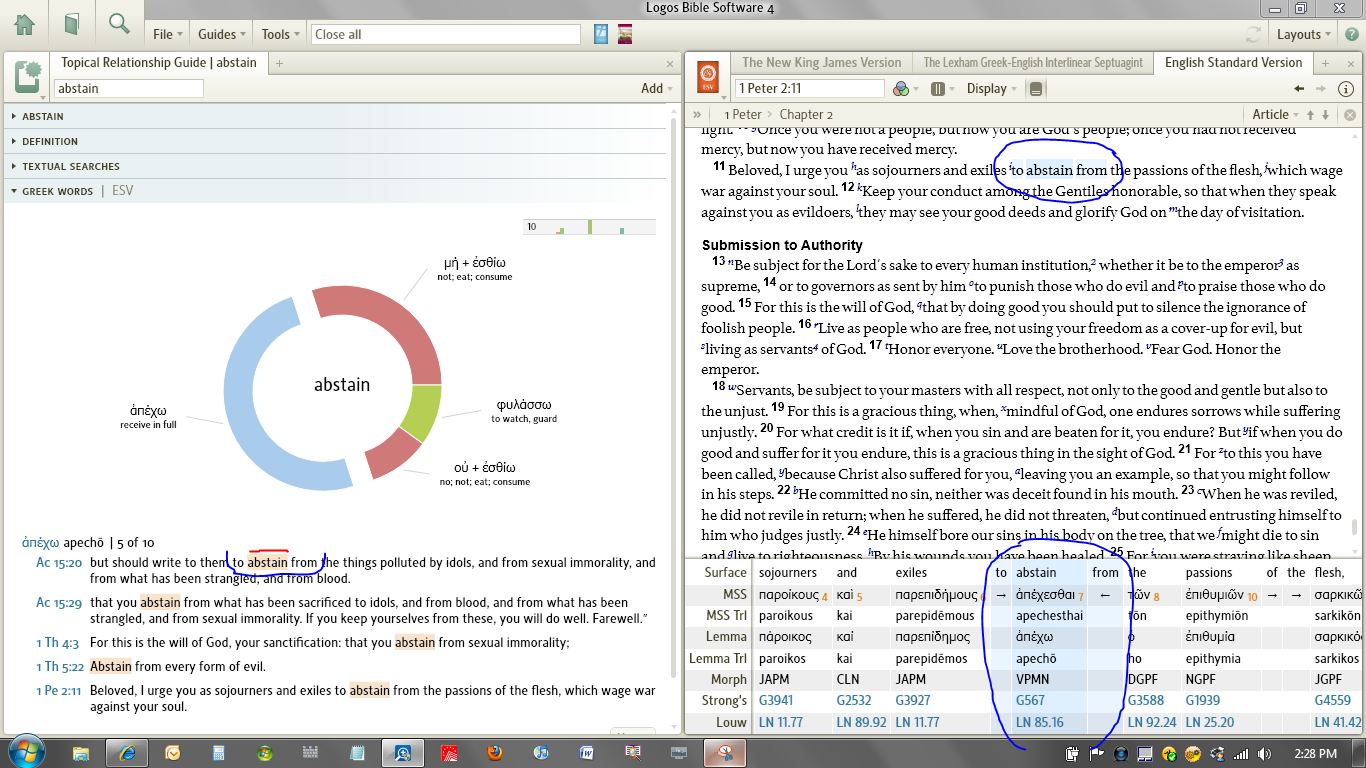Click the volume speaker tray icon
This screenshot has width=1366, height=768.
1264,753
